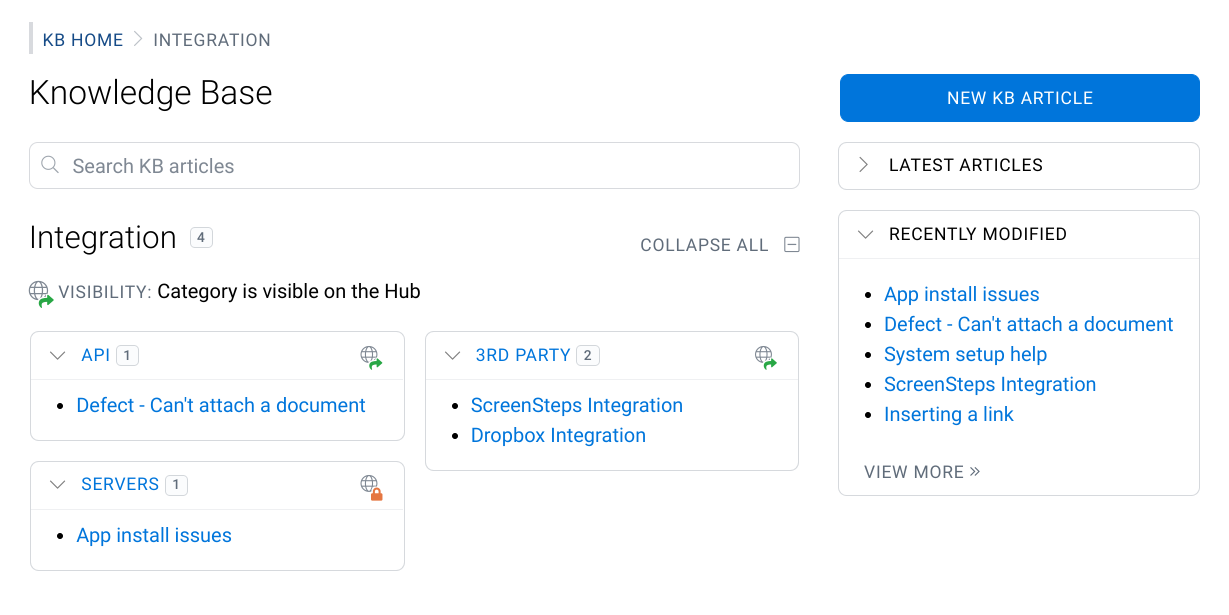Open the Dropbox Integration article
This screenshot has width=1229, height=615.
[558, 436]
